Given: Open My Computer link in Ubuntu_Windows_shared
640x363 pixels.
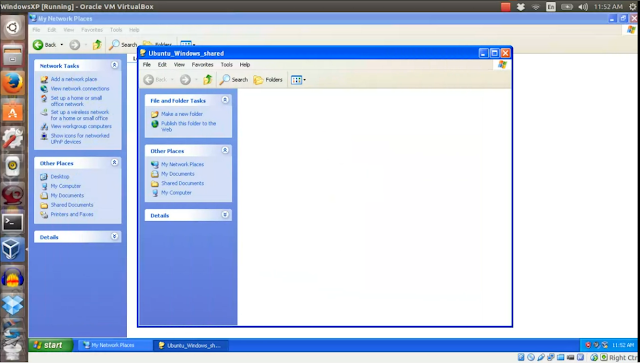Looking at the screenshot, I should pyautogui.click(x=176, y=193).
